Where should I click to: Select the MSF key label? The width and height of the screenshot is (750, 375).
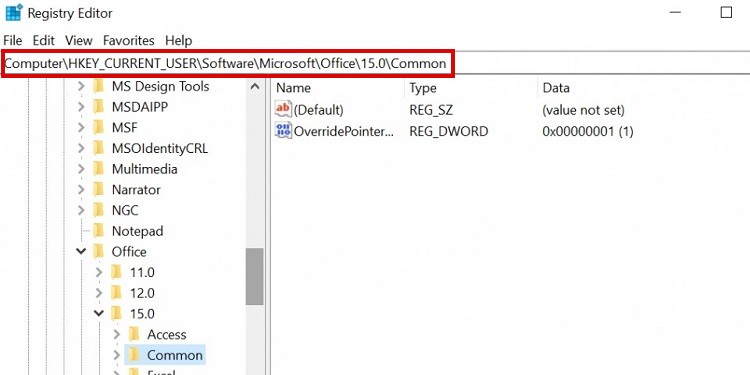124,128
